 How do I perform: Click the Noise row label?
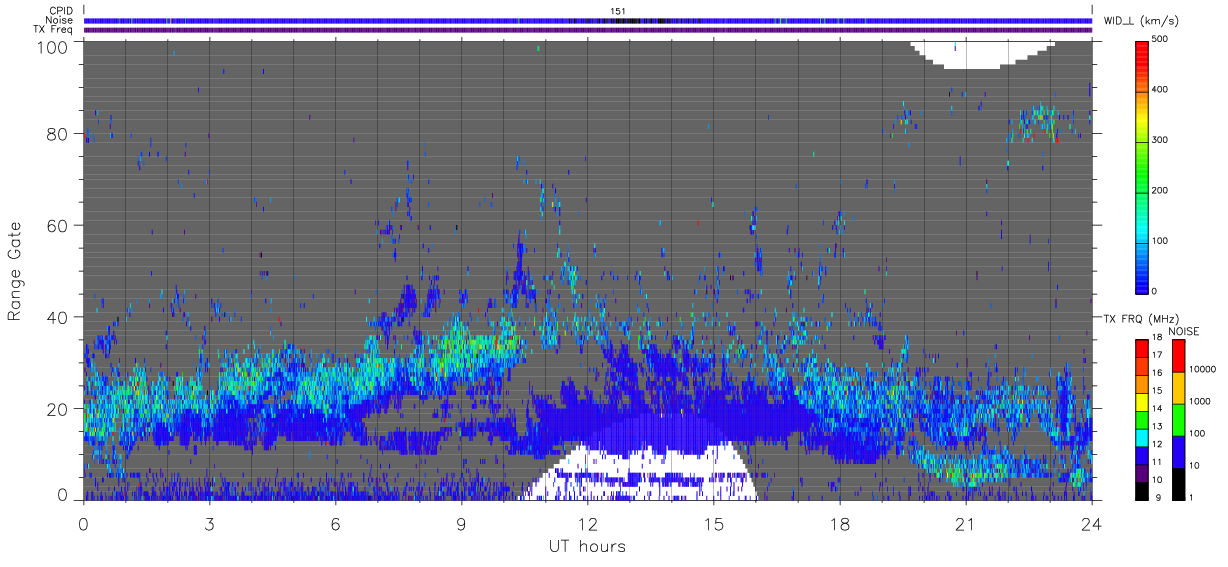click(60, 20)
